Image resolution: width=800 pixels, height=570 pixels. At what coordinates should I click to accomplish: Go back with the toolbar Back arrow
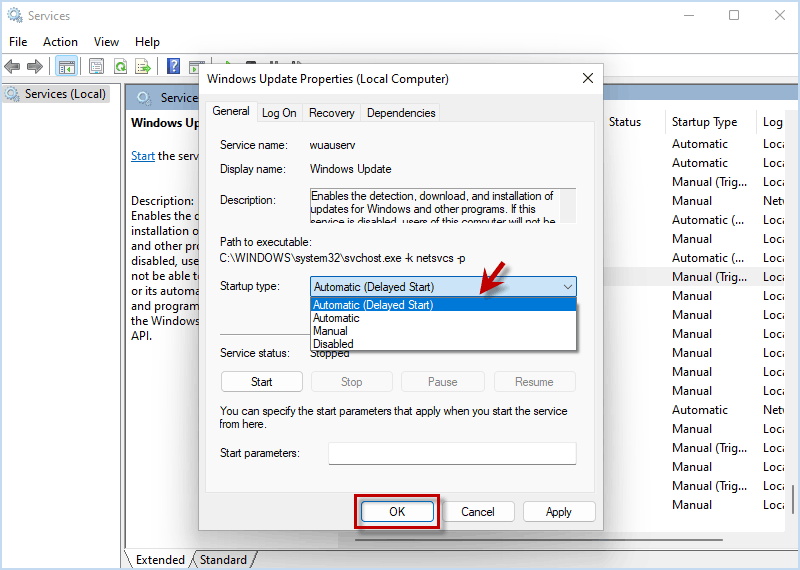click(x=12, y=66)
